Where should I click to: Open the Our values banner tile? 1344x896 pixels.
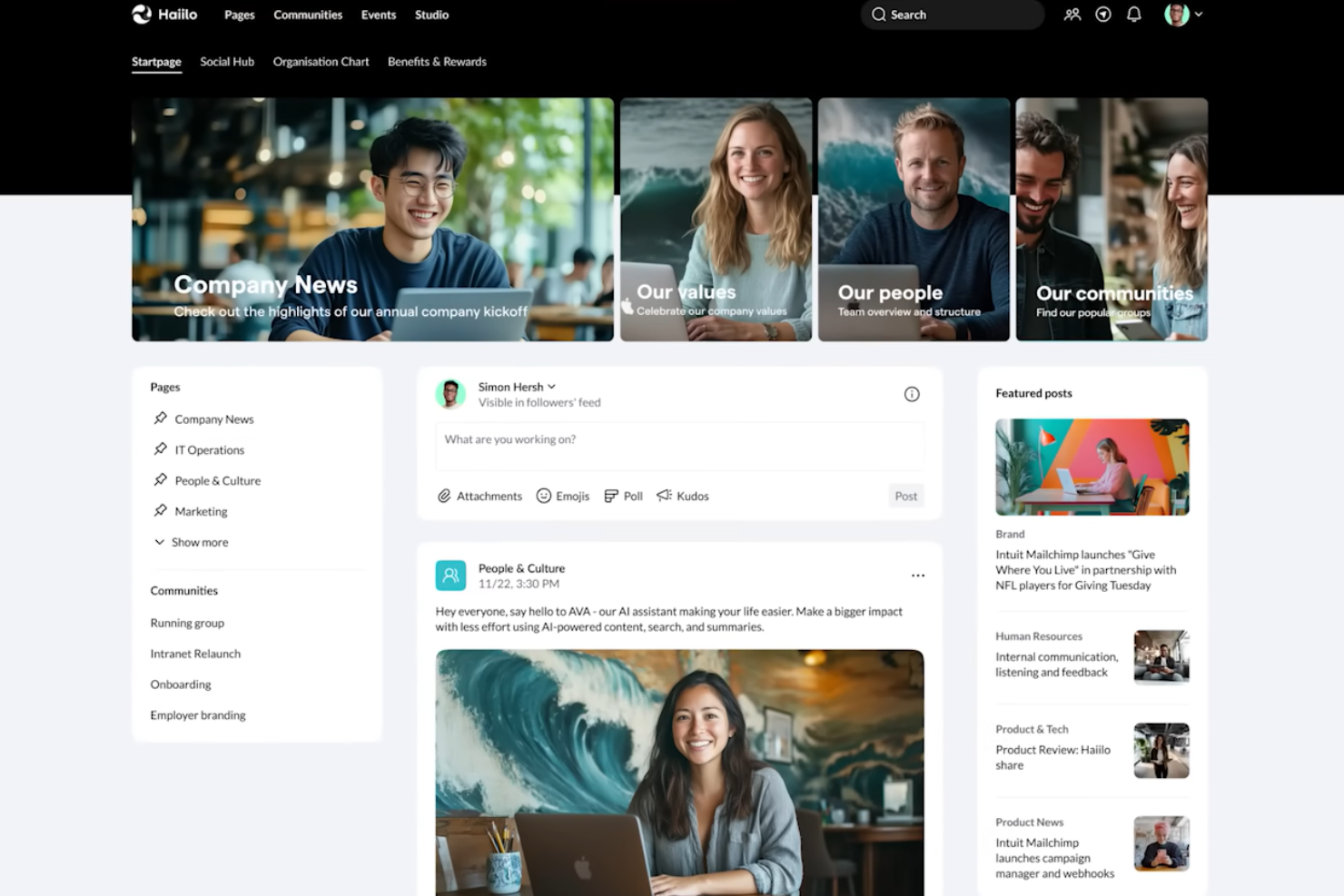(716, 220)
